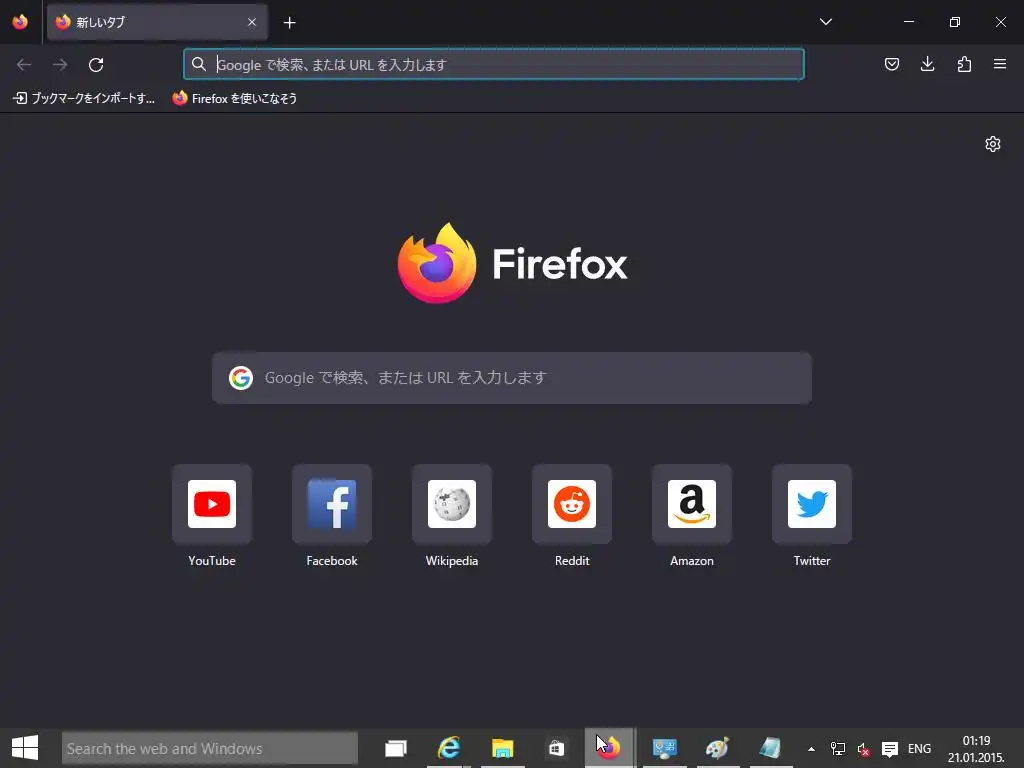Click the Wikipedia label text

pos(452,561)
